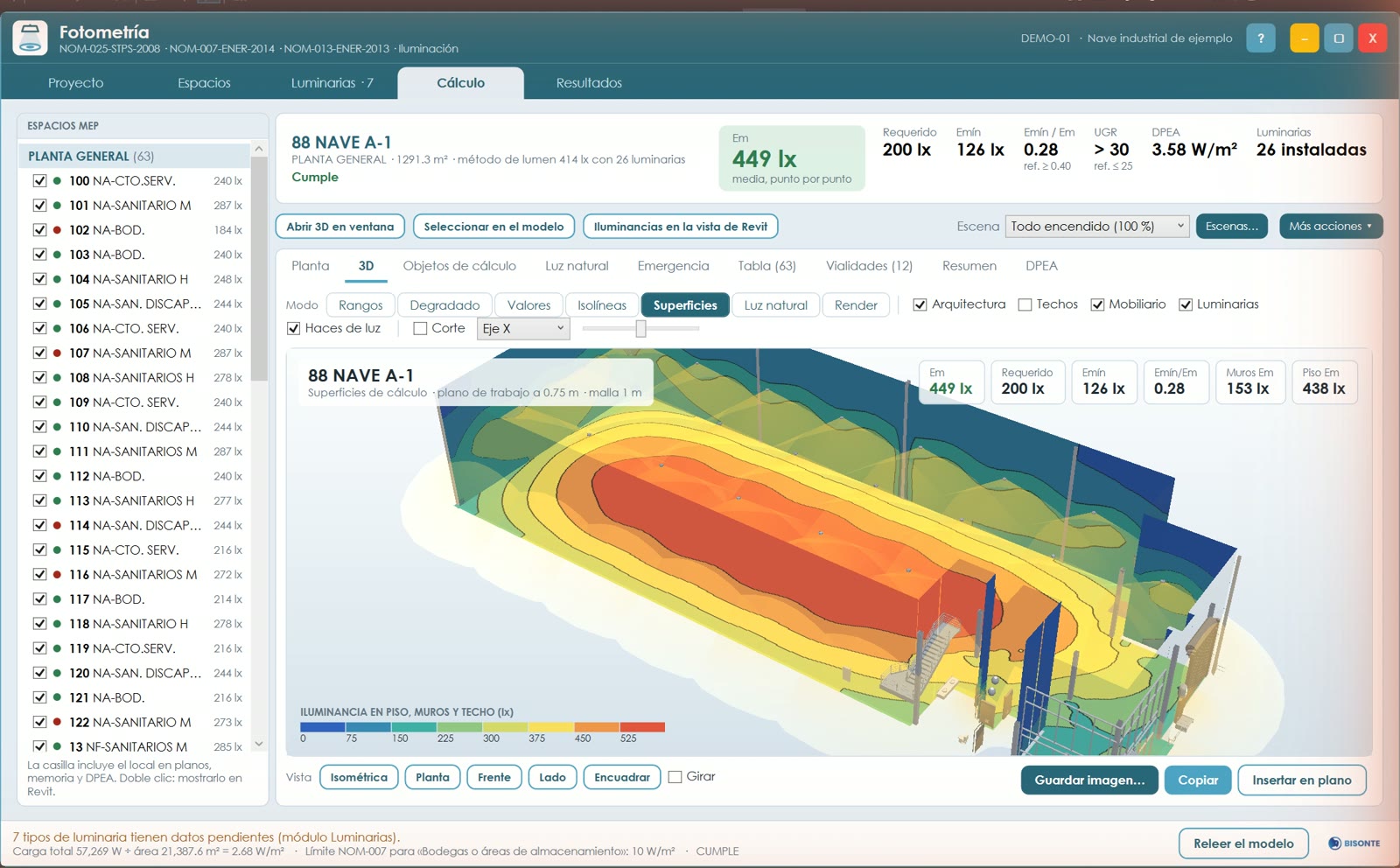Open the Tabla (63) tab

[766, 266]
